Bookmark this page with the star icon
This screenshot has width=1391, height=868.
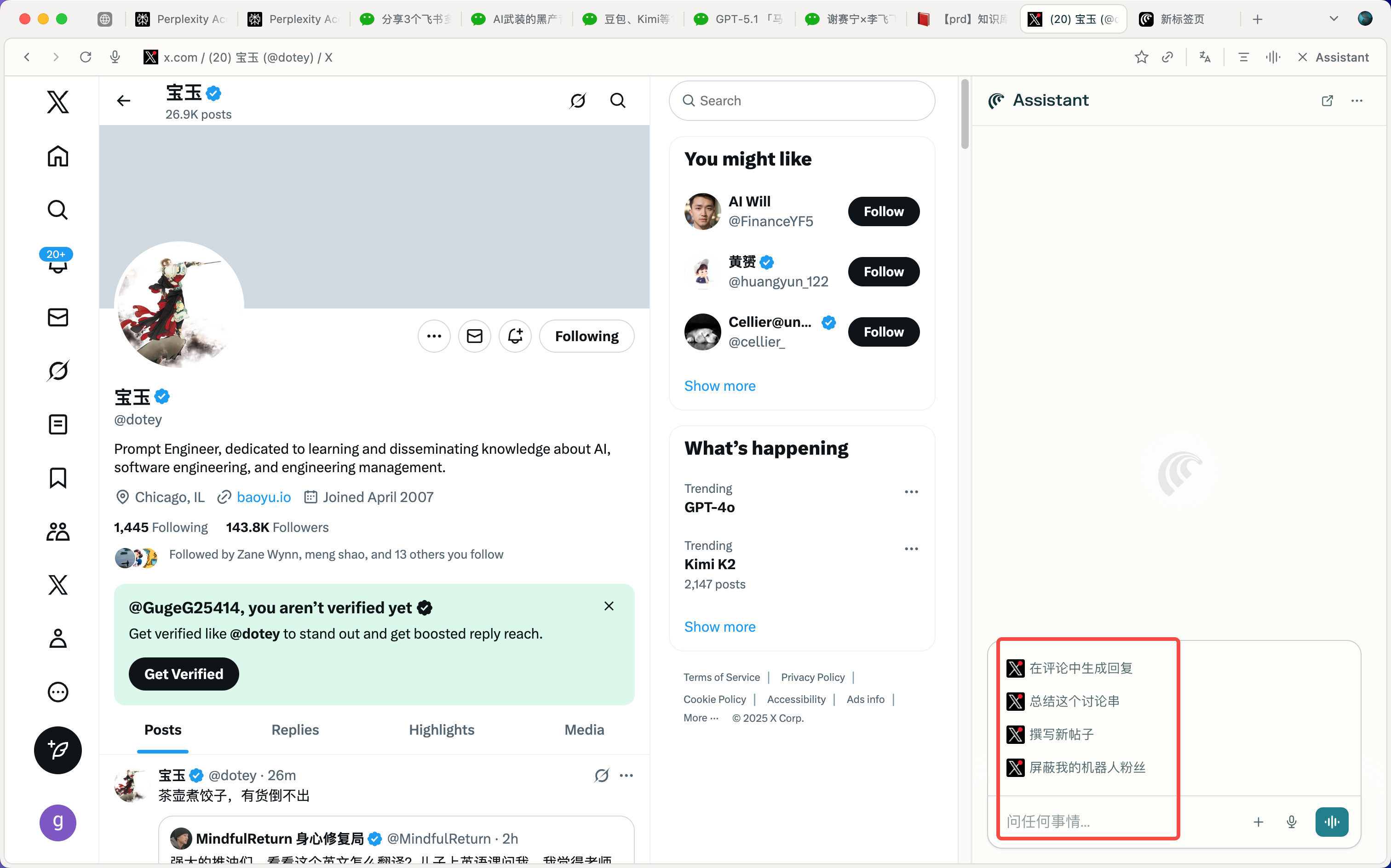coord(1141,57)
